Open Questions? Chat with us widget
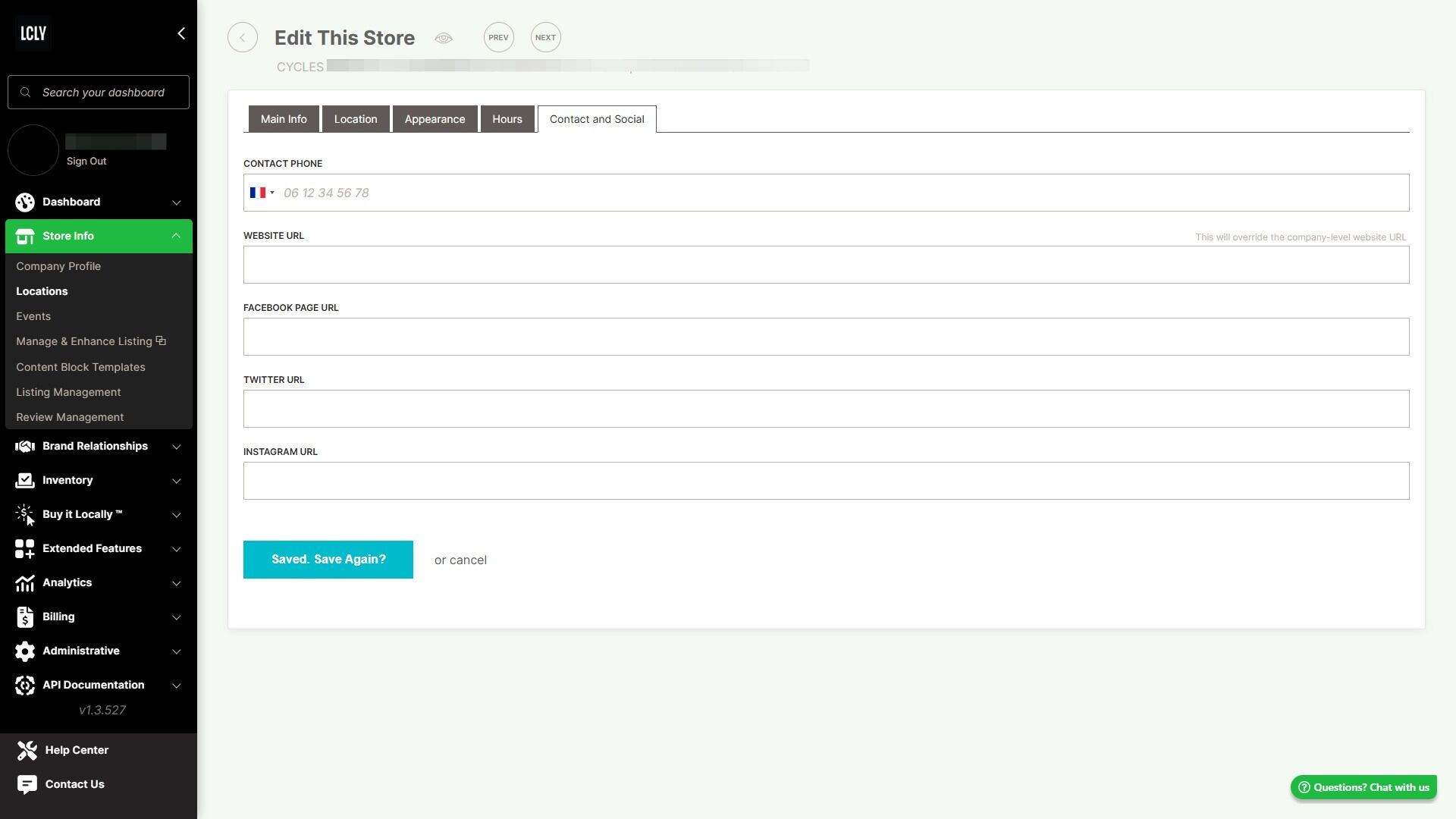1456x819 pixels. [x=1363, y=787]
